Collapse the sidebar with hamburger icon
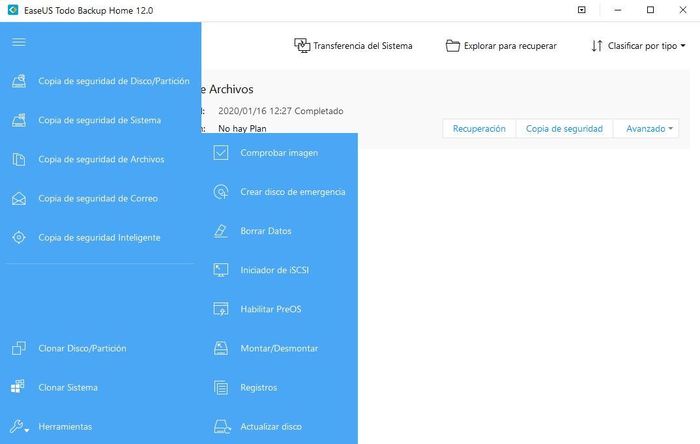 pyautogui.click(x=19, y=42)
